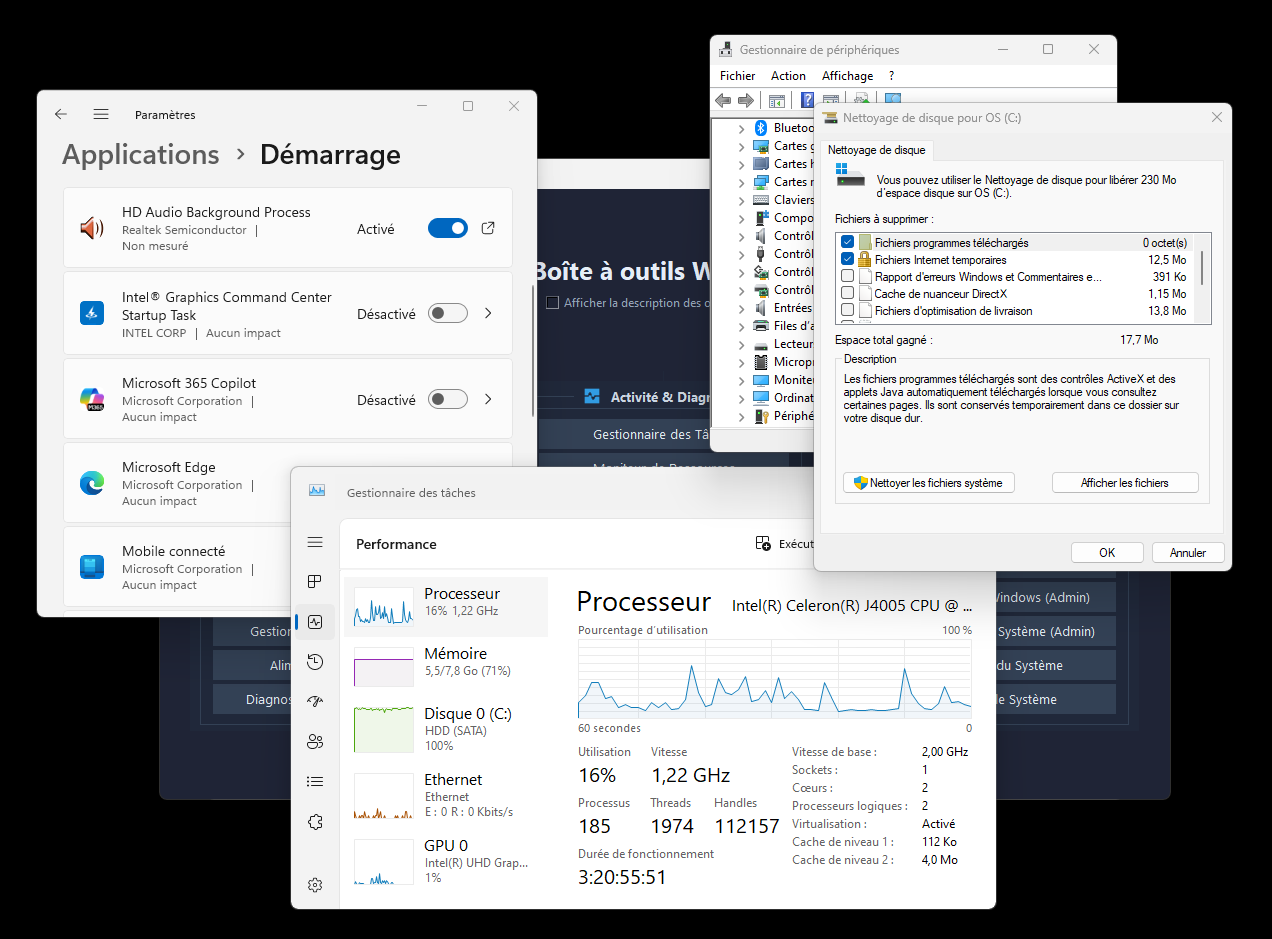Check Rapport d'erreurs Windows checkbox
Screen dimensions: 1272x939
pyautogui.click(x=848, y=276)
